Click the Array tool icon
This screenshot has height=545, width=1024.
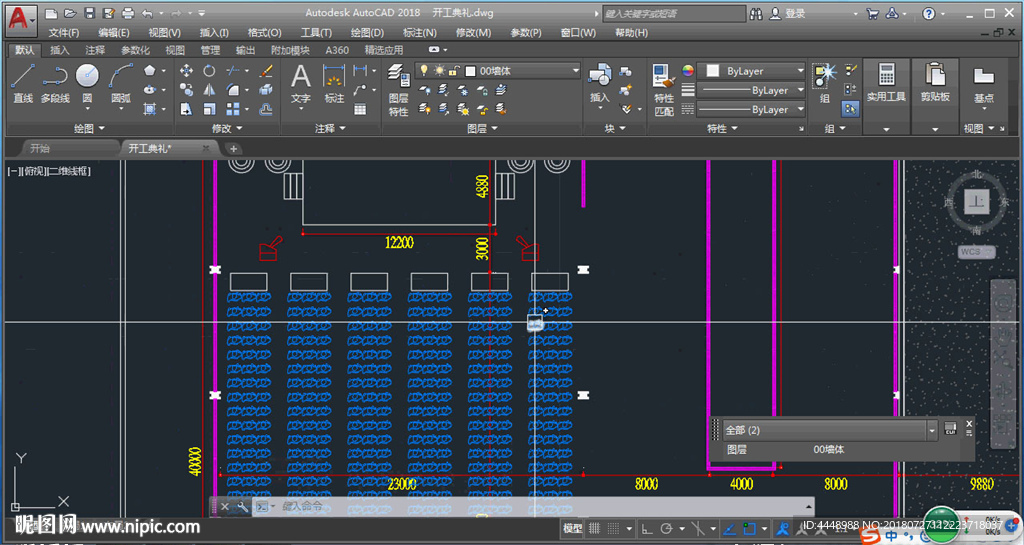pyautogui.click(x=232, y=109)
